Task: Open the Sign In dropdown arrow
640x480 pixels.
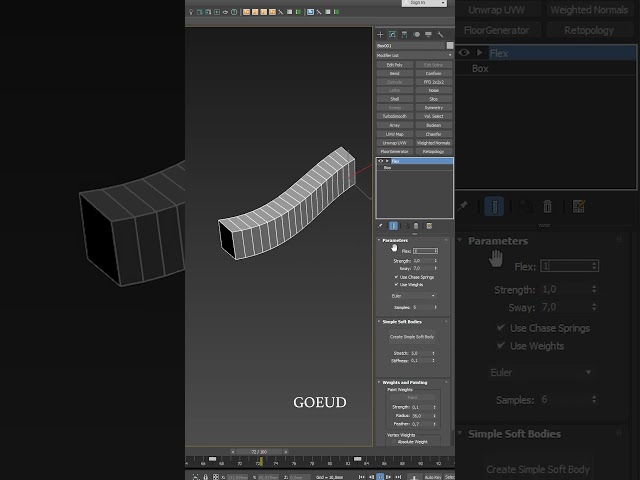Action: pos(443,3)
